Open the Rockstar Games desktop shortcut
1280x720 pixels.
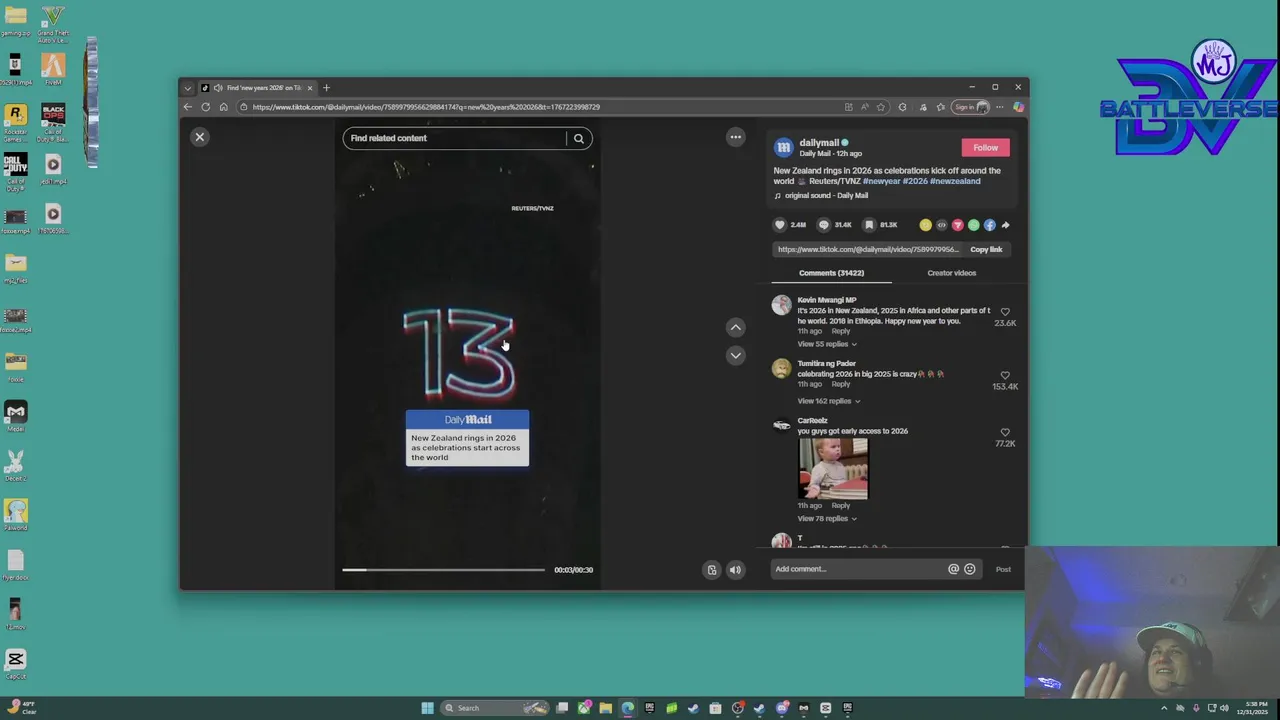[x=15, y=122]
